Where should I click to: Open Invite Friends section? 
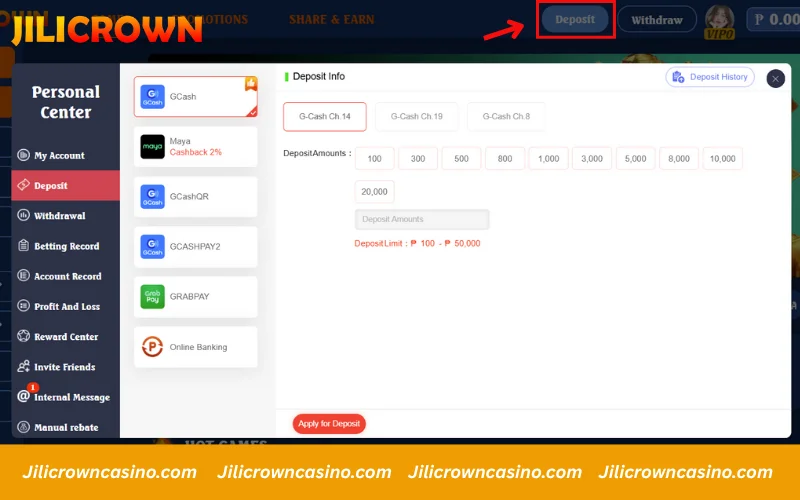(65, 366)
